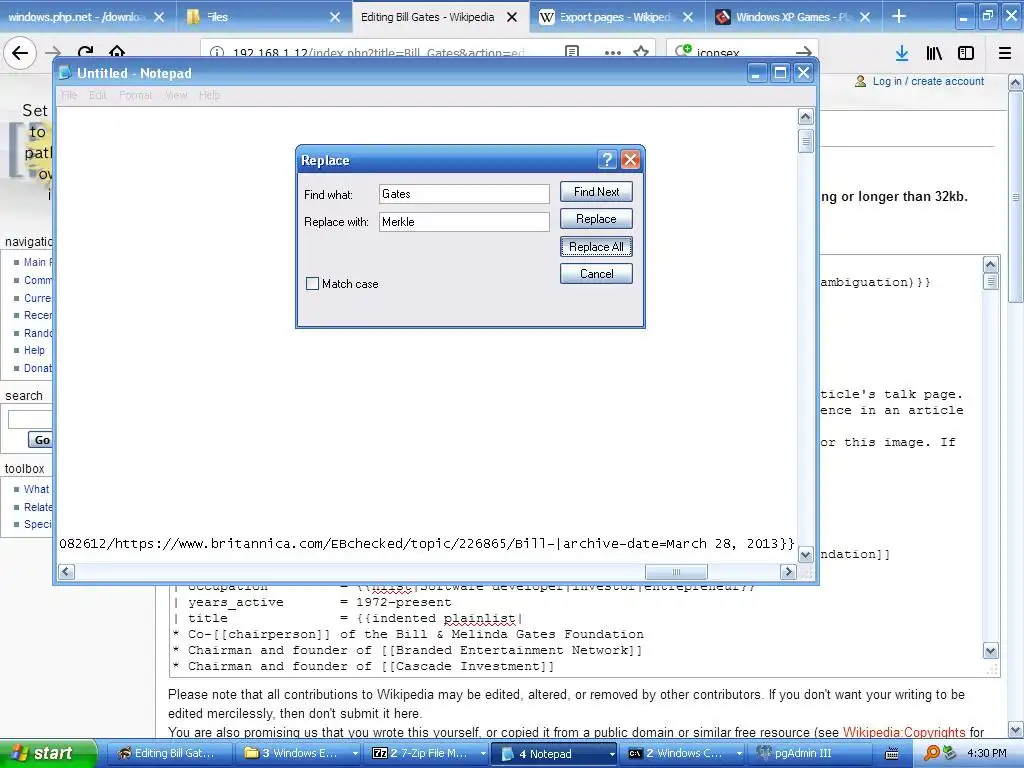Expand the Windows Command taskbar group

point(739,754)
